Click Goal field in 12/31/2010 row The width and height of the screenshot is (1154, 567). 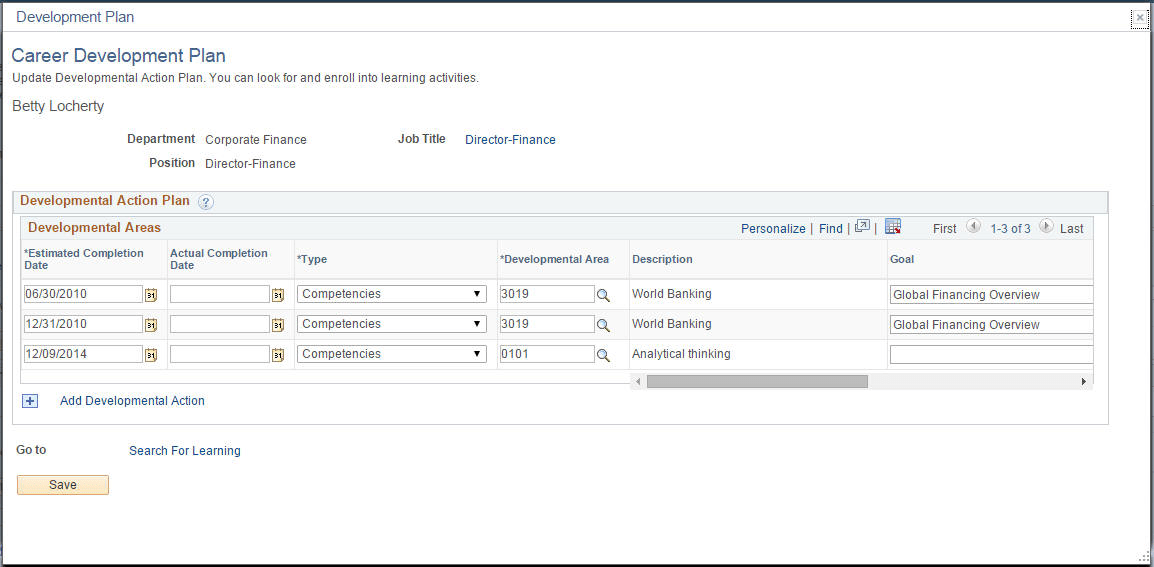[x=991, y=325]
